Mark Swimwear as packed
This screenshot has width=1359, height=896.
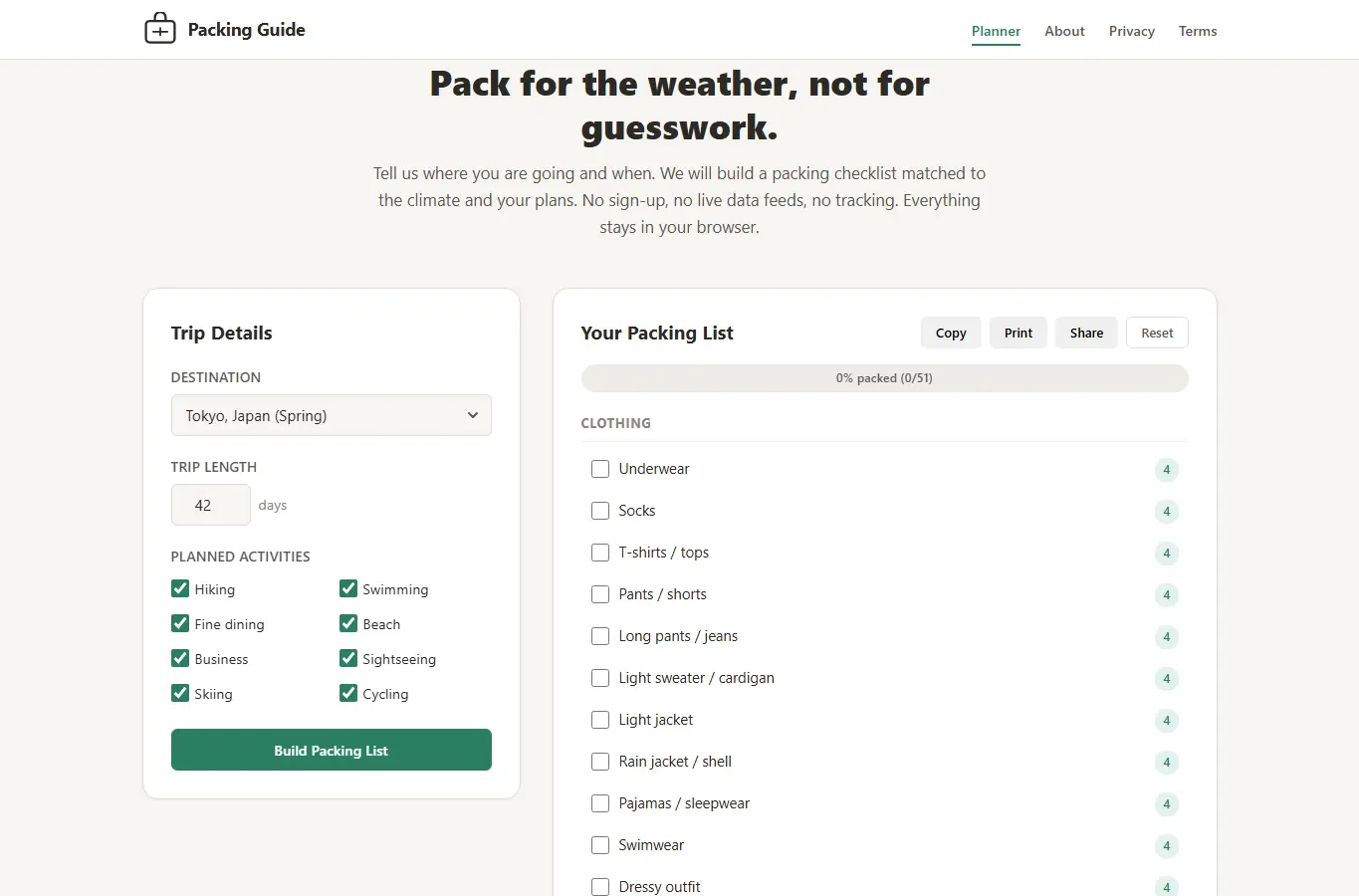[600, 845]
